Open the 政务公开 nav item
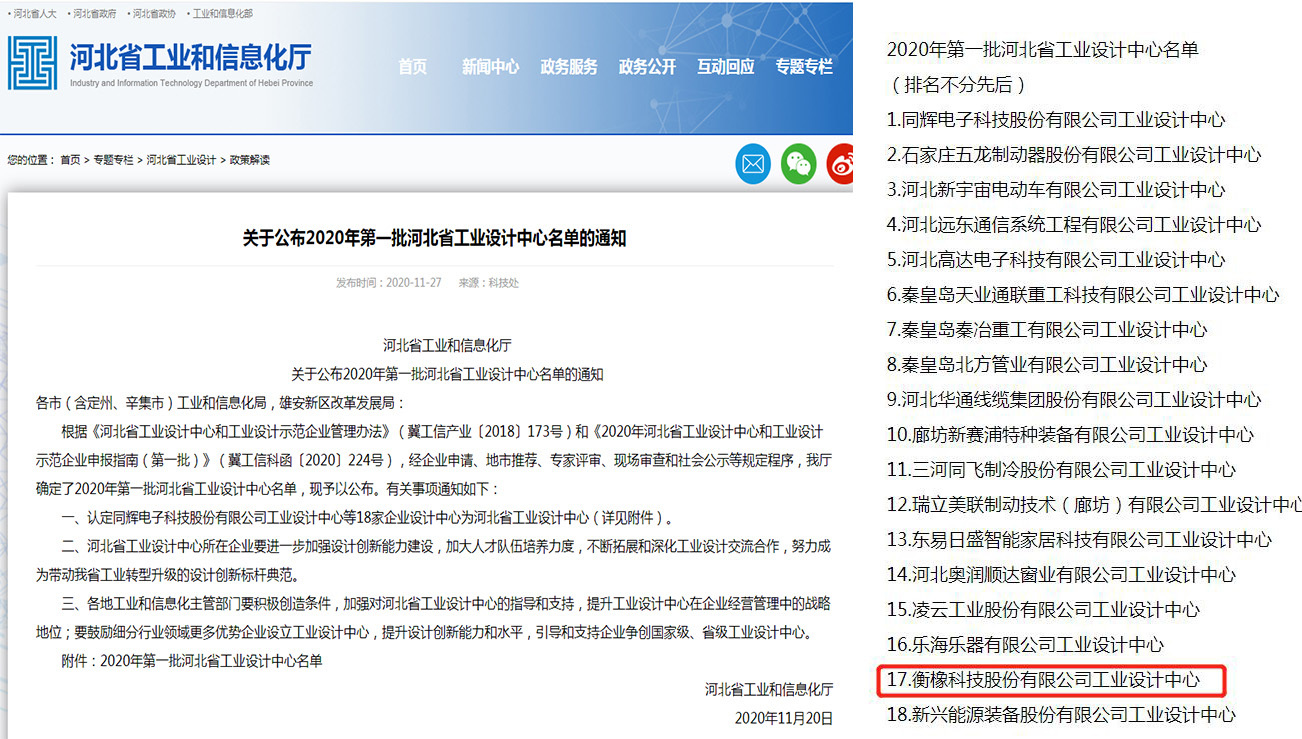Image resolution: width=1302 pixels, height=739 pixels. pyautogui.click(x=647, y=67)
